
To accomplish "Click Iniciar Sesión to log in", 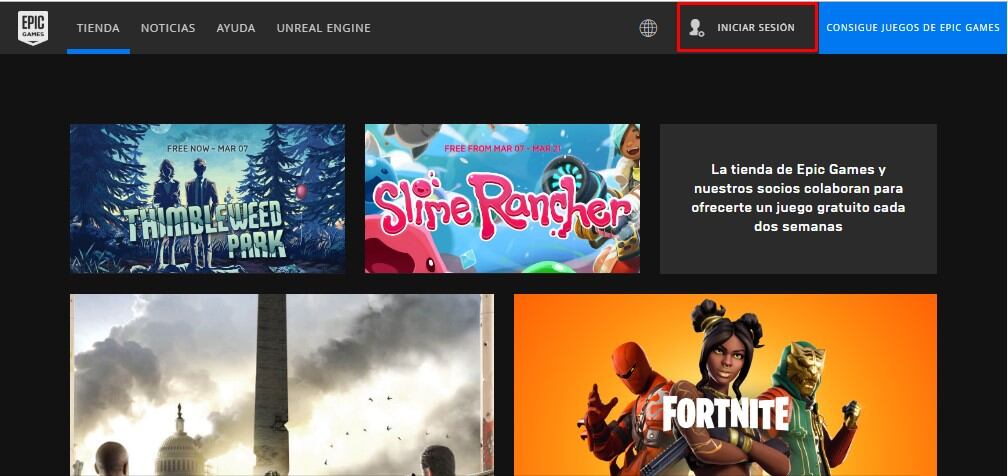I will coord(756,28).
